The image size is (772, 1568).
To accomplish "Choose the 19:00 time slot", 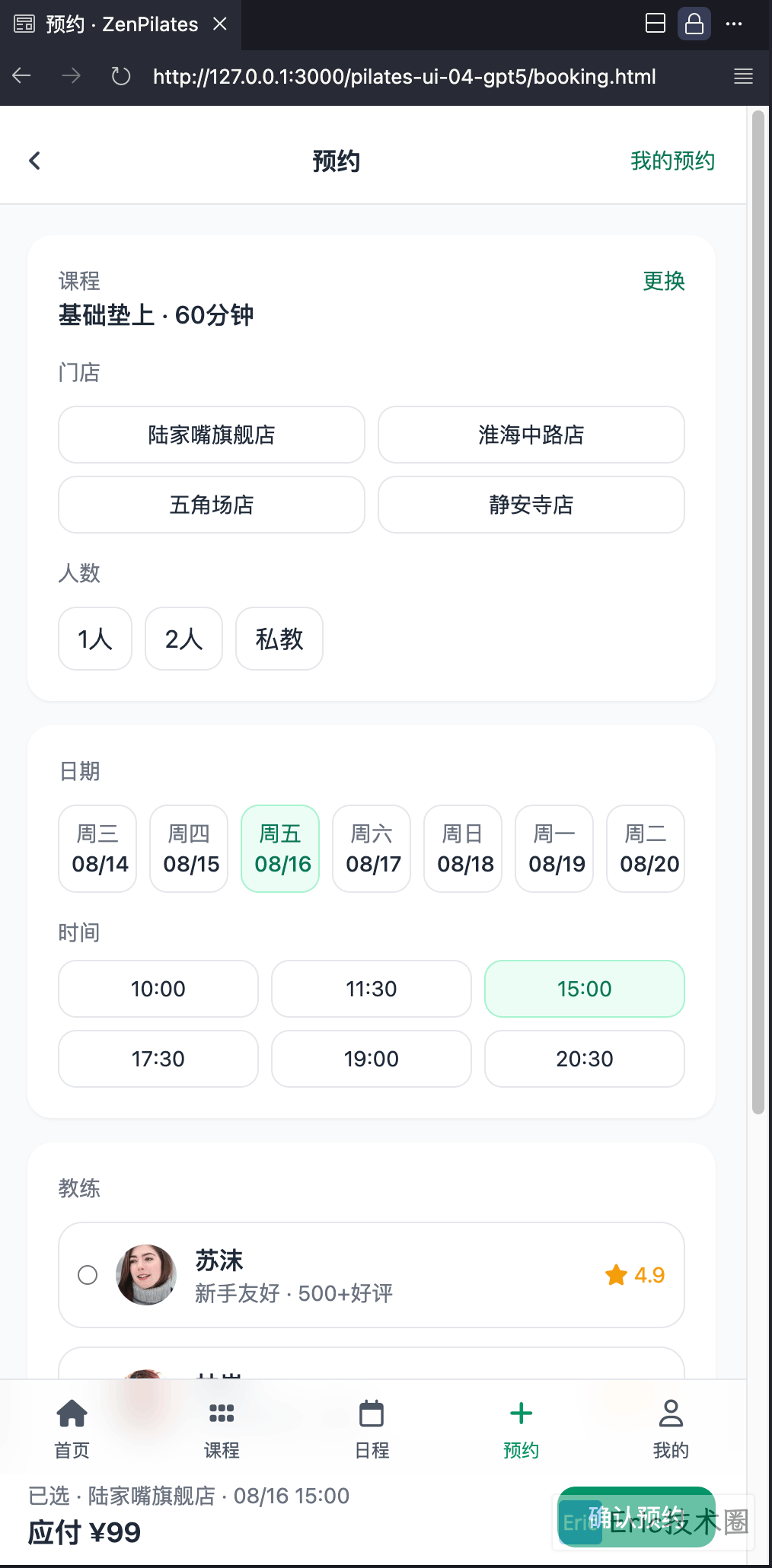I will 372,1059.
